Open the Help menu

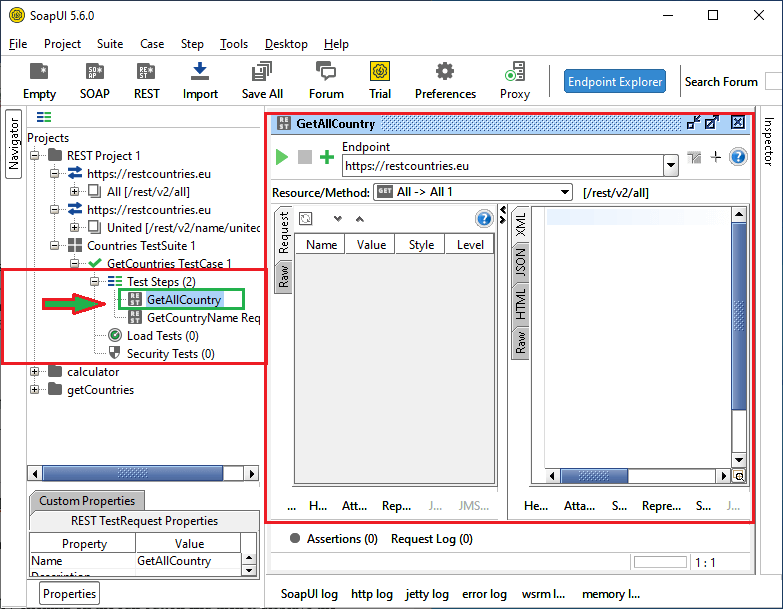(x=336, y=44)
